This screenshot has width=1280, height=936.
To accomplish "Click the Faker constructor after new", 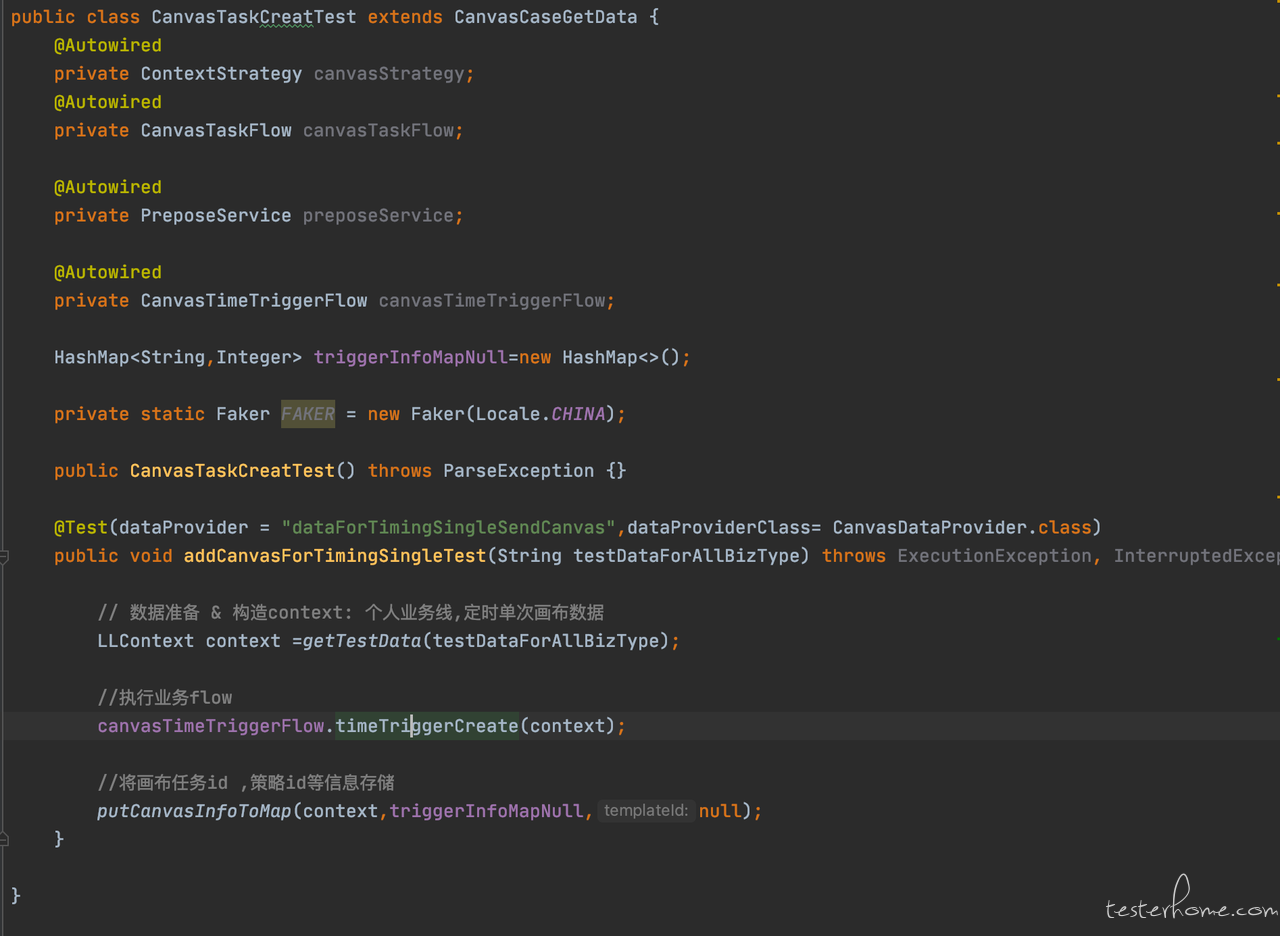I will pyautogui.click(x=438, y=414).
